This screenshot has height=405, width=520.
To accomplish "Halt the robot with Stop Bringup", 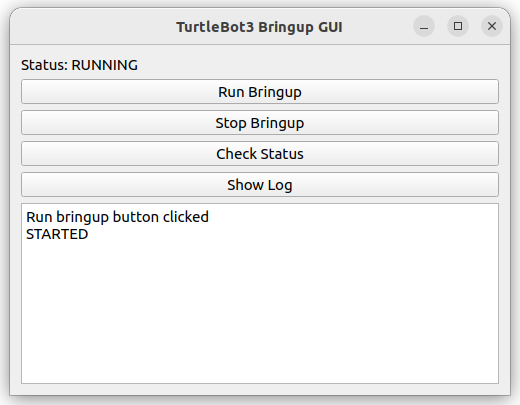I will [260, 123].
